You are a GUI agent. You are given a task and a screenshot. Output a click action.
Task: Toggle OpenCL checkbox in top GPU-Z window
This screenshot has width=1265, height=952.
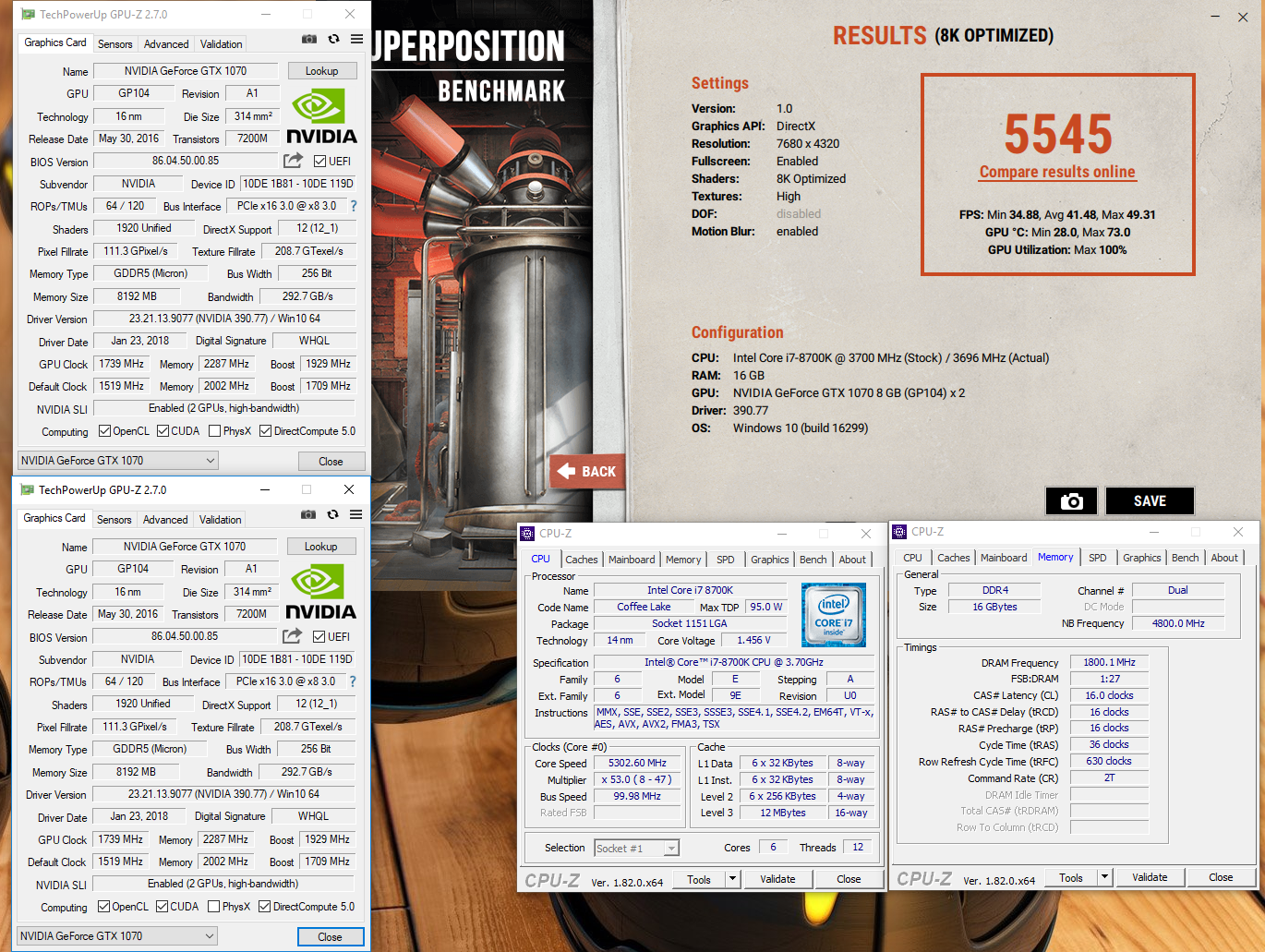click(104, 431)
